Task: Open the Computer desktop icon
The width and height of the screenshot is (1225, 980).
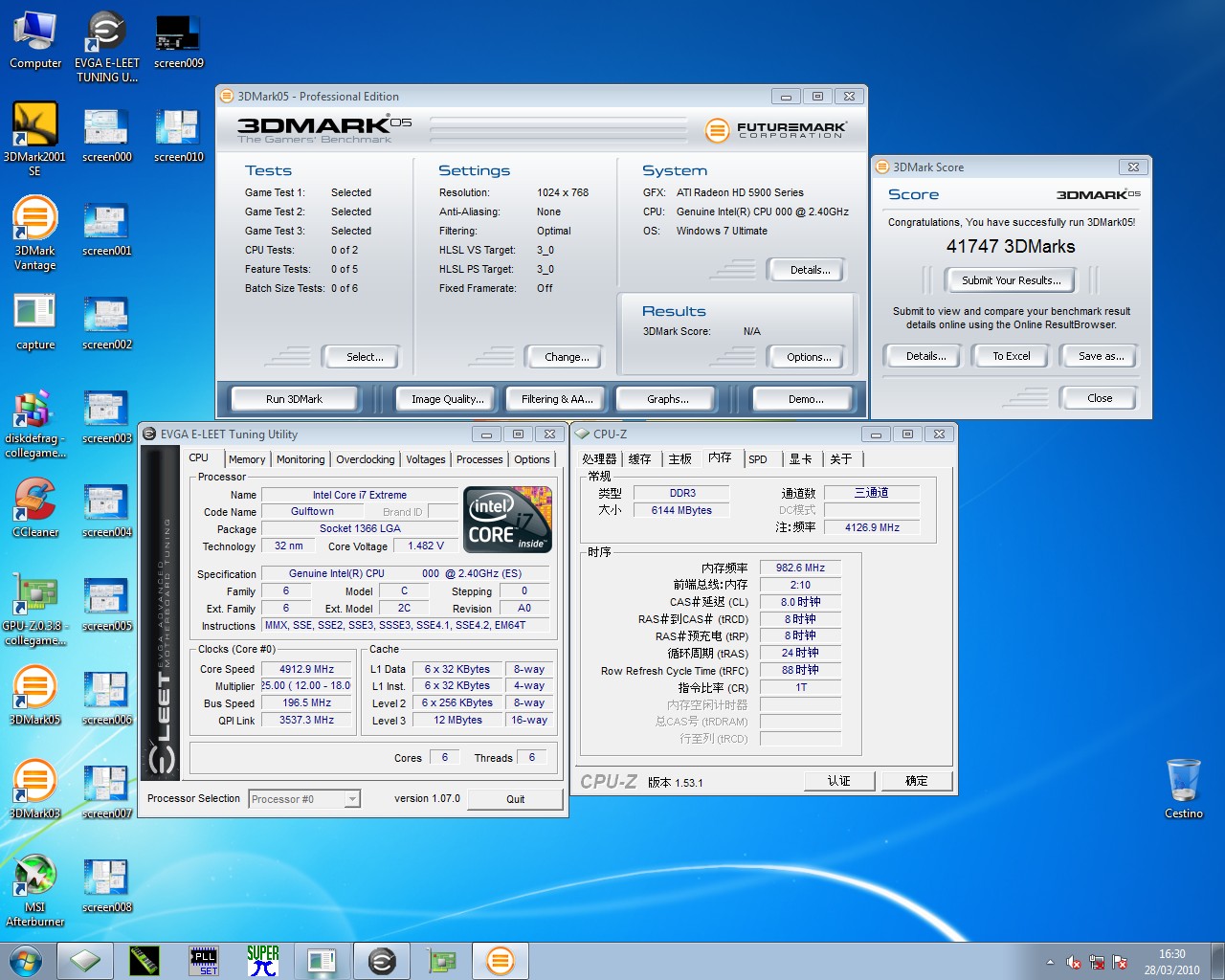Action: [x=34, y=40]
